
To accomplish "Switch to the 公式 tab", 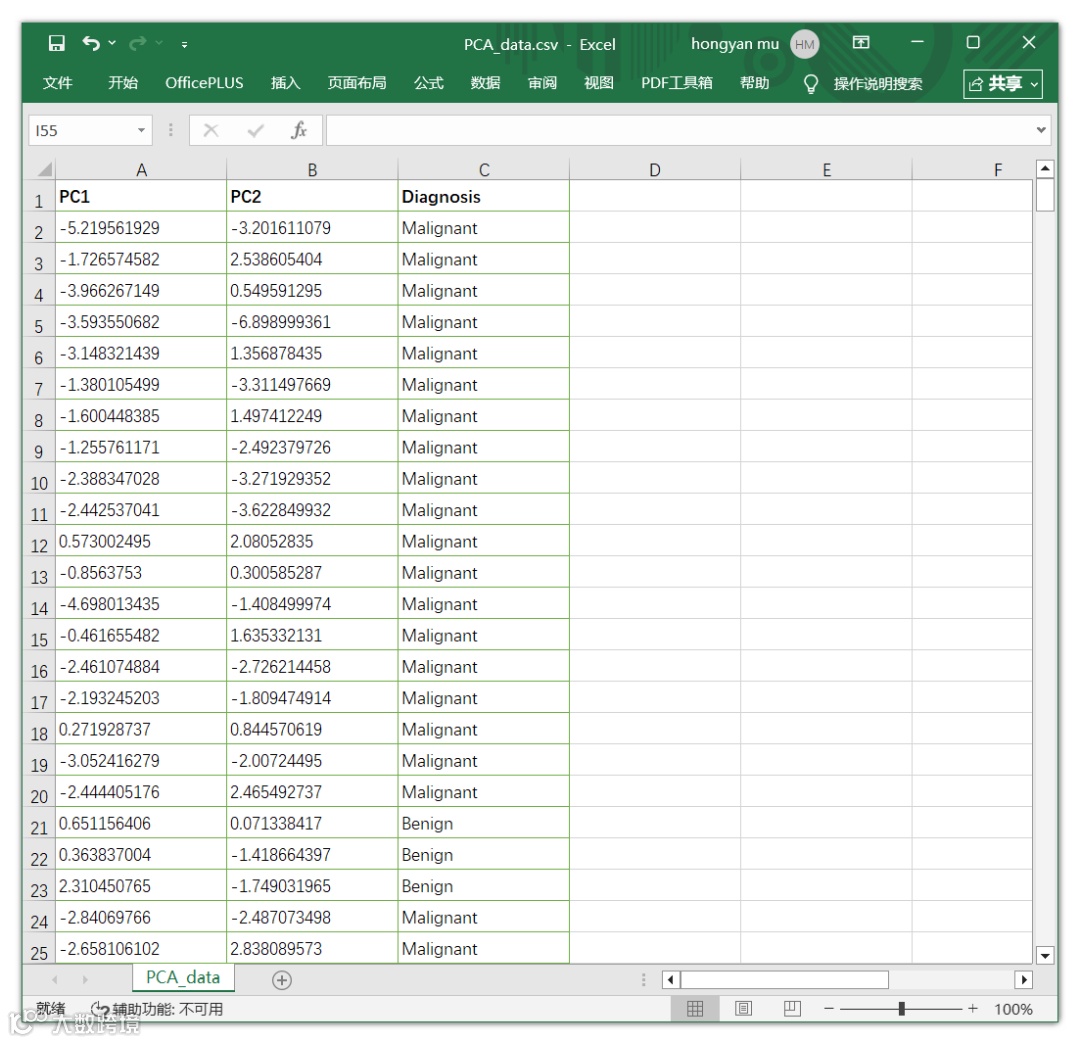I will point(428,83).
